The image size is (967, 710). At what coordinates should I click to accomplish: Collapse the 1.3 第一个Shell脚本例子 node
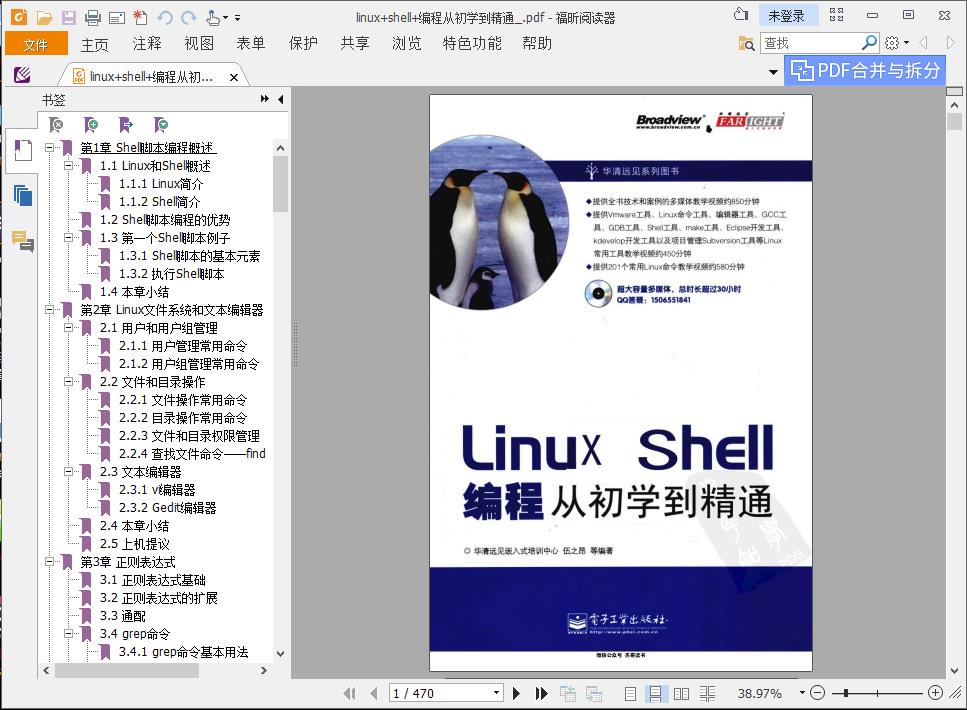point(68,237)
